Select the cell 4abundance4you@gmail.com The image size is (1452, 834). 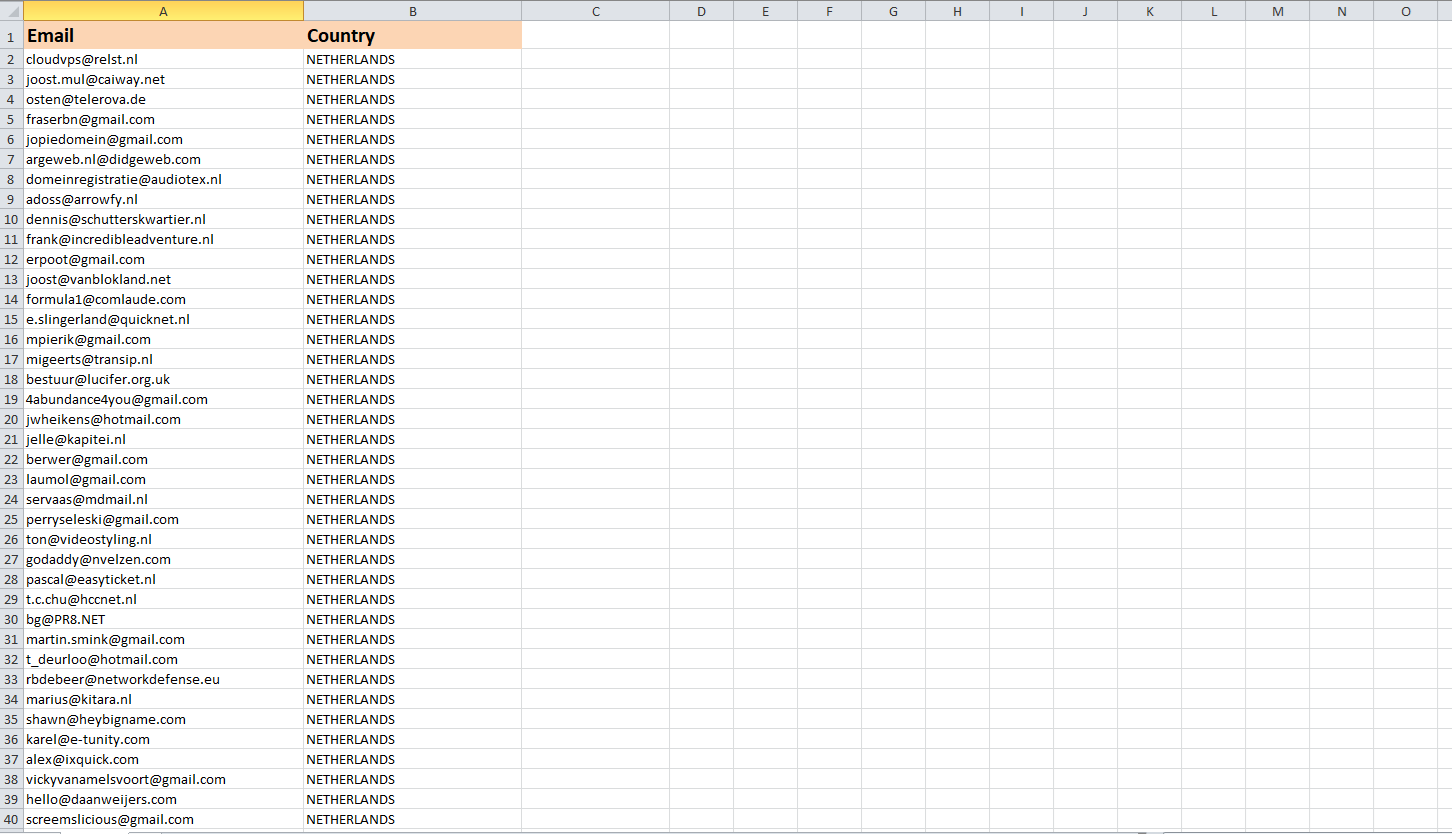point(163,399)
